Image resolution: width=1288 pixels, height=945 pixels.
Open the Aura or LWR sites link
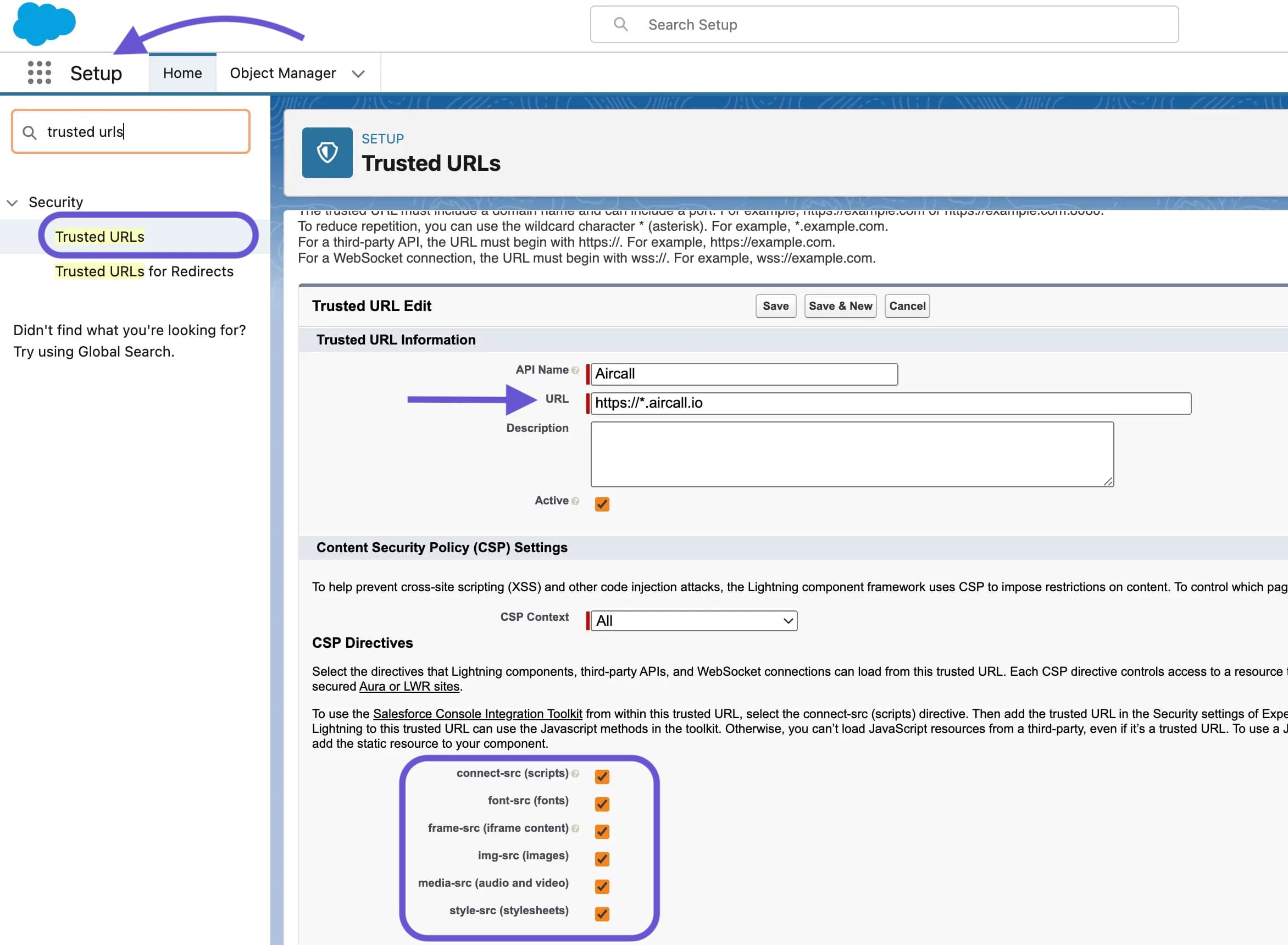[409, 686]
